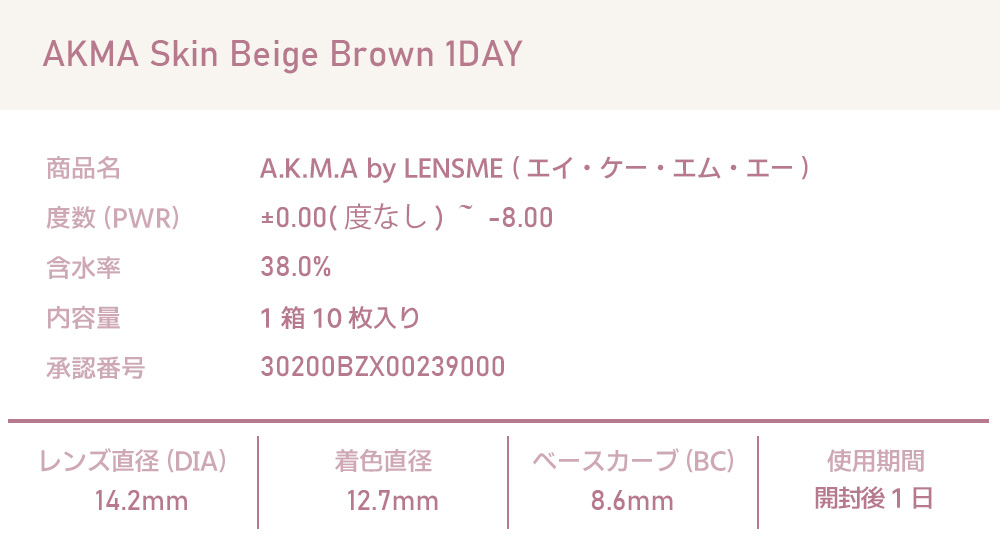Click the 承認番号 label

click(95, 368)
